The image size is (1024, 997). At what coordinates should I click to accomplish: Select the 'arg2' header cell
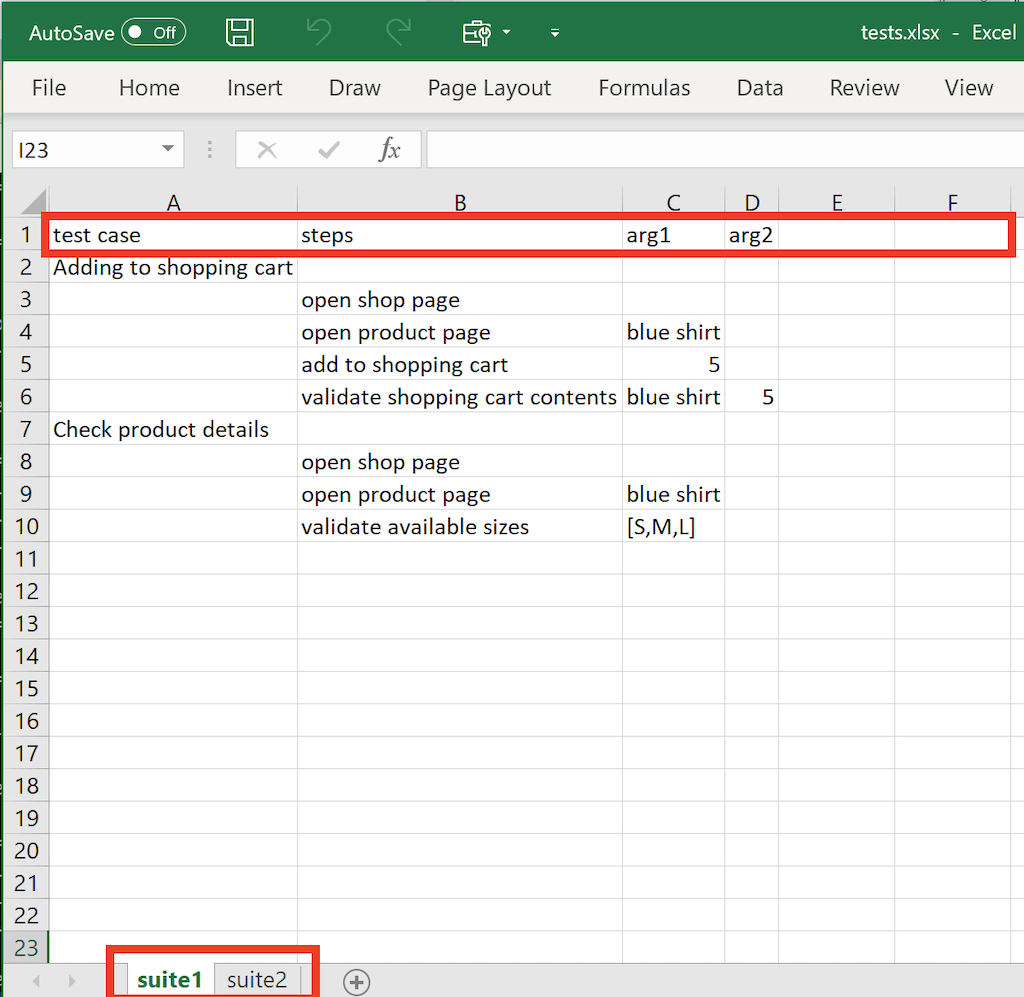tap(752, 234)
